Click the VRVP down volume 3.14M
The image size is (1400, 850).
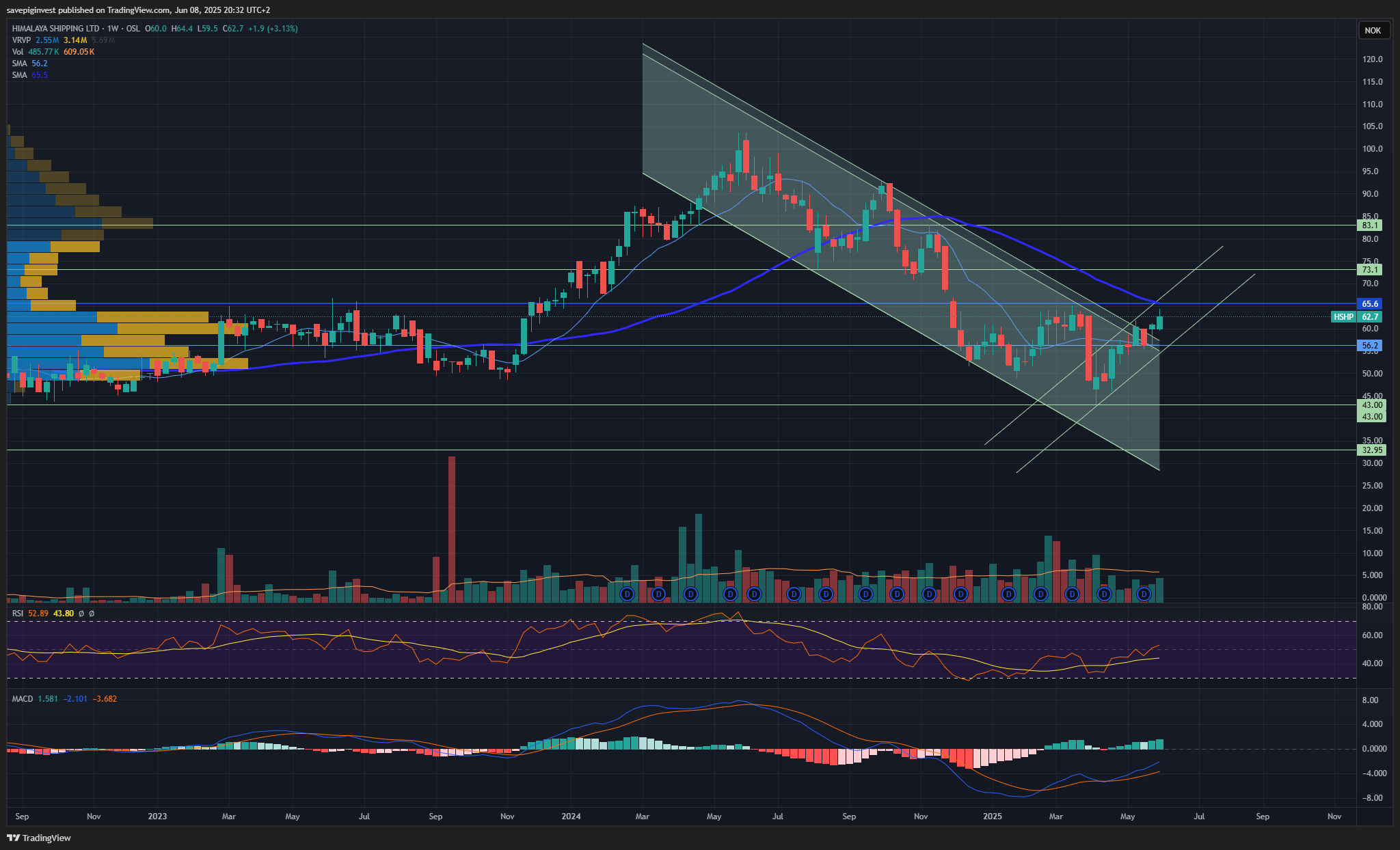(75, 40)
